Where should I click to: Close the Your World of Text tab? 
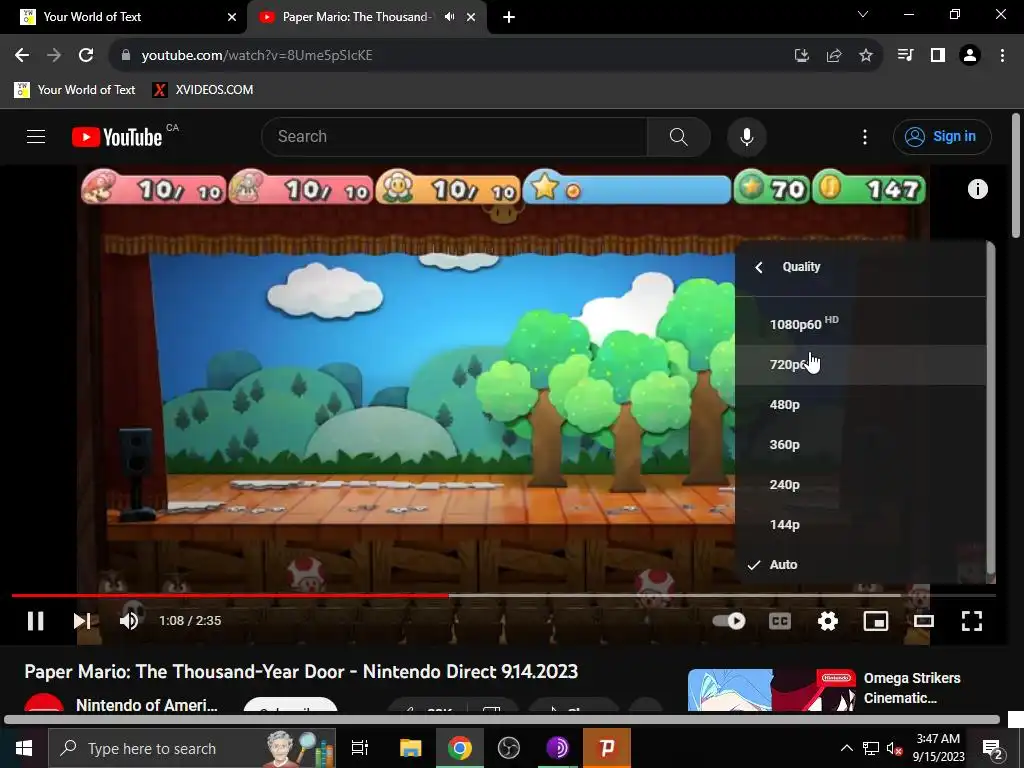(232, 17)
